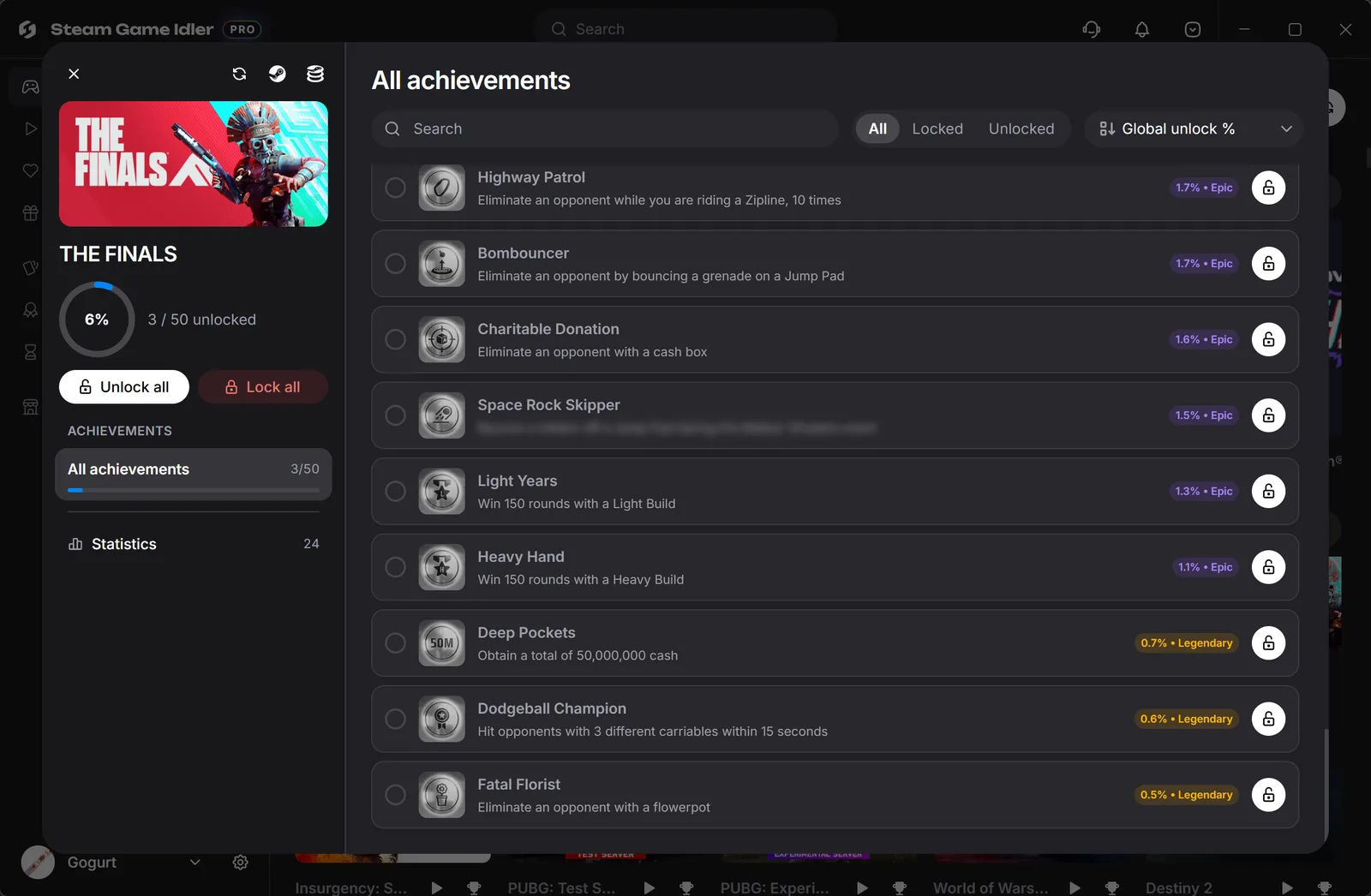Screen dimensions: 1371x896
Task: Open the support headset icon in the title bar
Action: [x=1091, y=29]
